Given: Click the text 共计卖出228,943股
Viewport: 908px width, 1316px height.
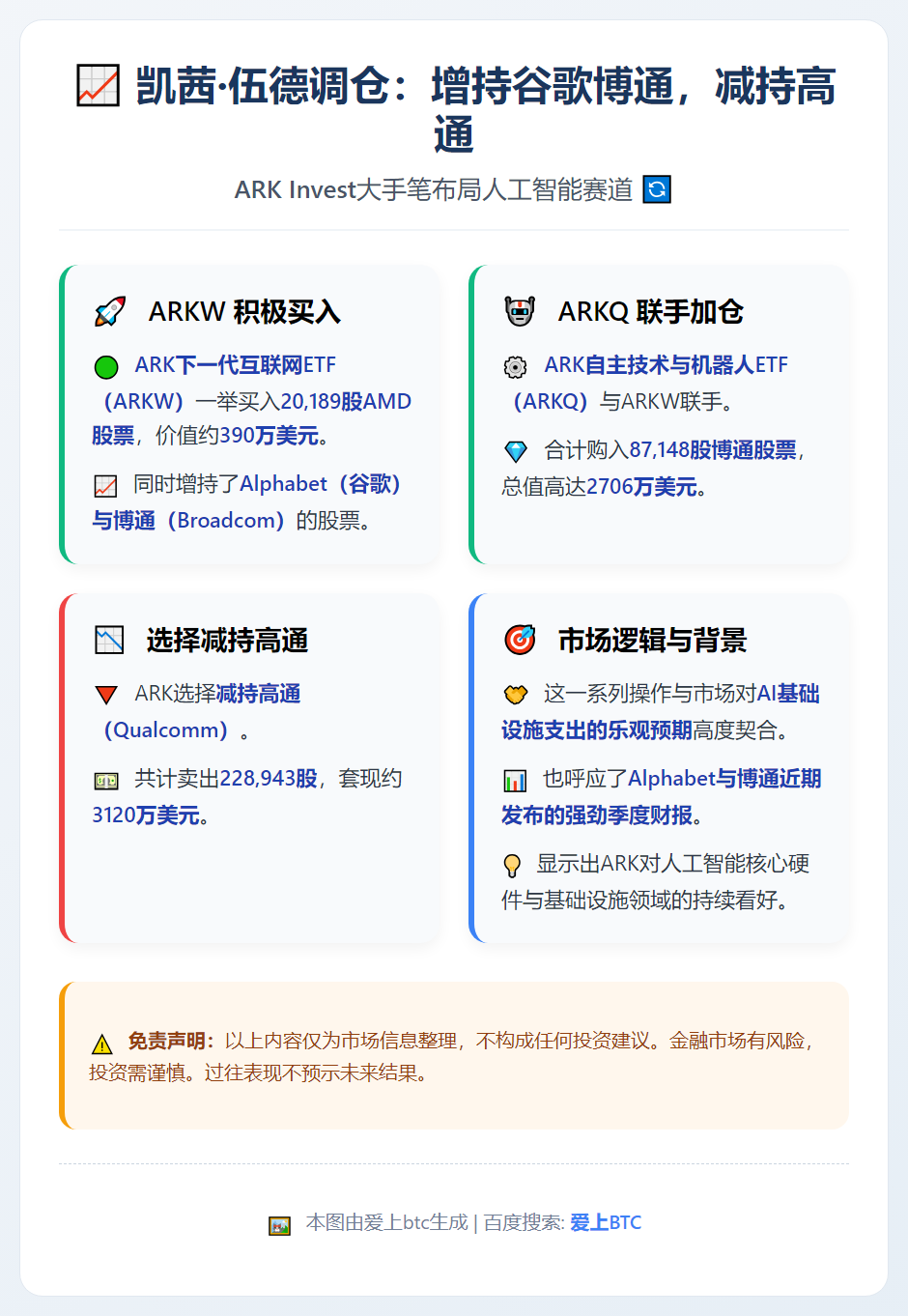Looking at the screenshot, I should [226, 779].
